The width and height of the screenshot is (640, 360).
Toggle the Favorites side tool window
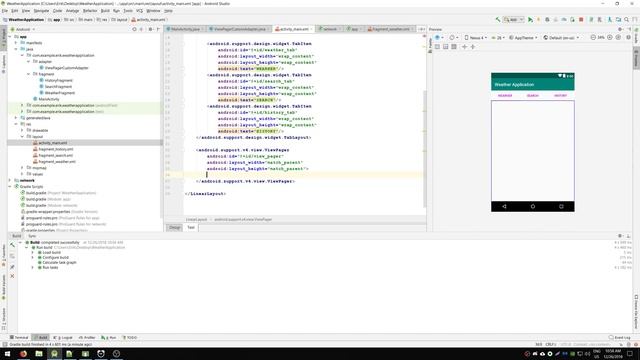[x=4, y=255]
